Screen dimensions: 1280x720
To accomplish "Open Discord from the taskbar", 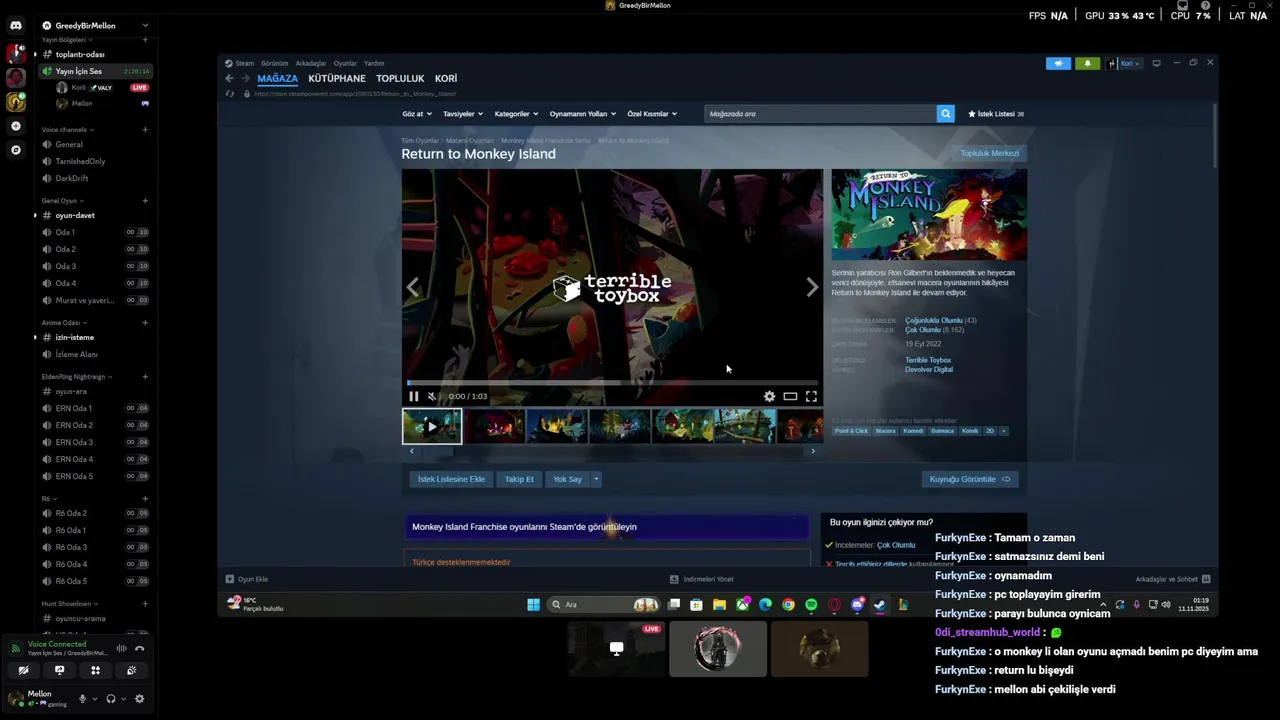I will (857, 604).
